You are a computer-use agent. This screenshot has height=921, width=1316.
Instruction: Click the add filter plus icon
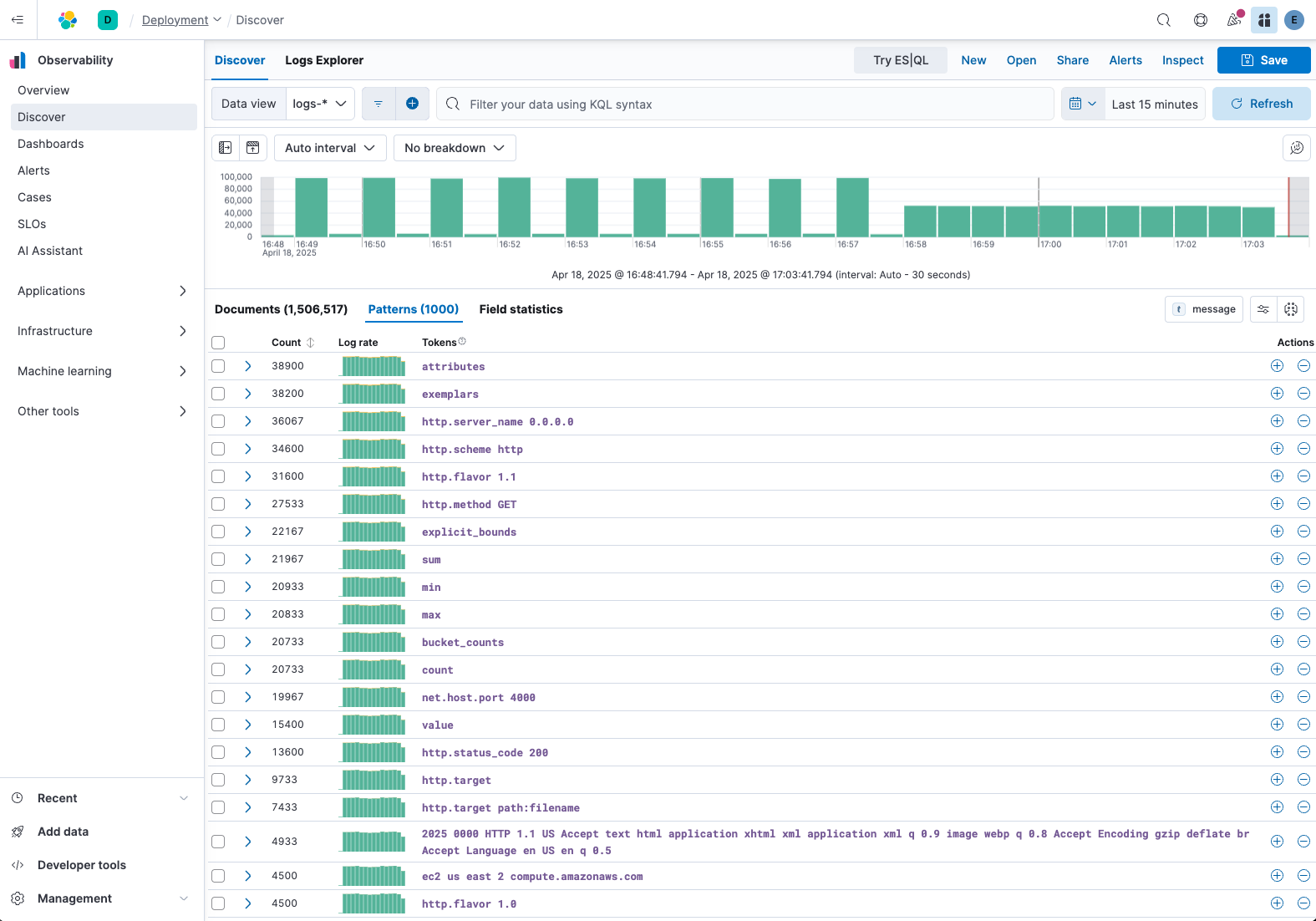click(412, 104)
